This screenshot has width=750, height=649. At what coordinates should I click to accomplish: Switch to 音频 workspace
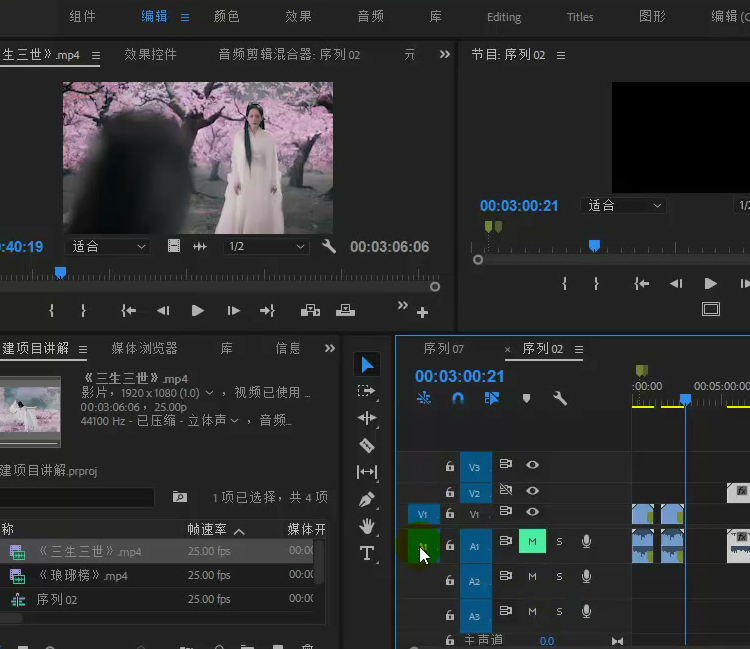(371, 17)
